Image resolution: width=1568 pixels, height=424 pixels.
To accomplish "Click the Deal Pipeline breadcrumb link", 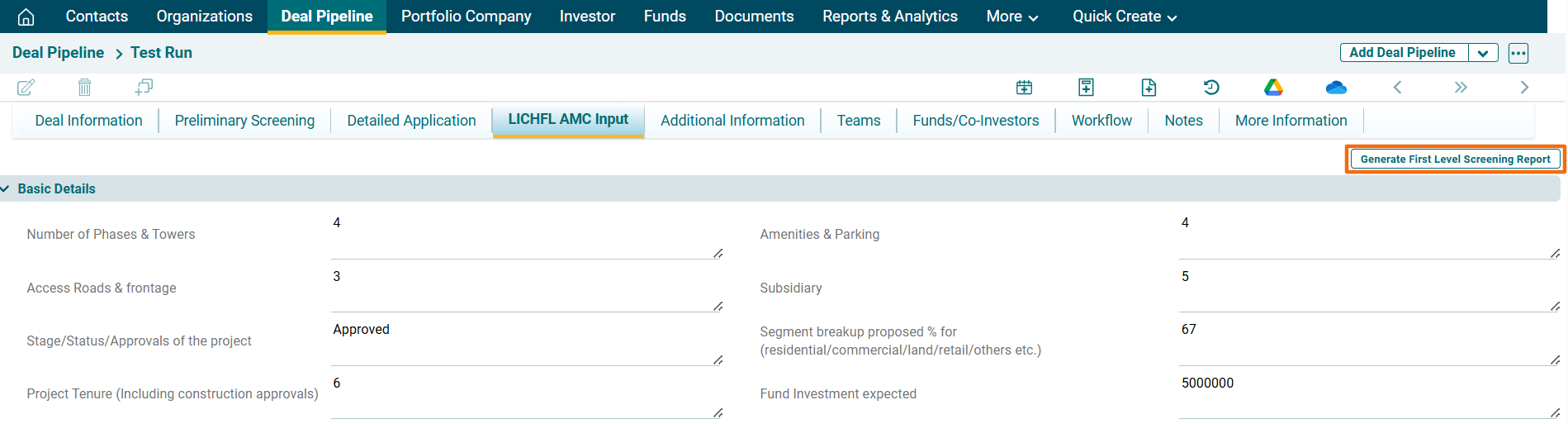I will point(58,53).
